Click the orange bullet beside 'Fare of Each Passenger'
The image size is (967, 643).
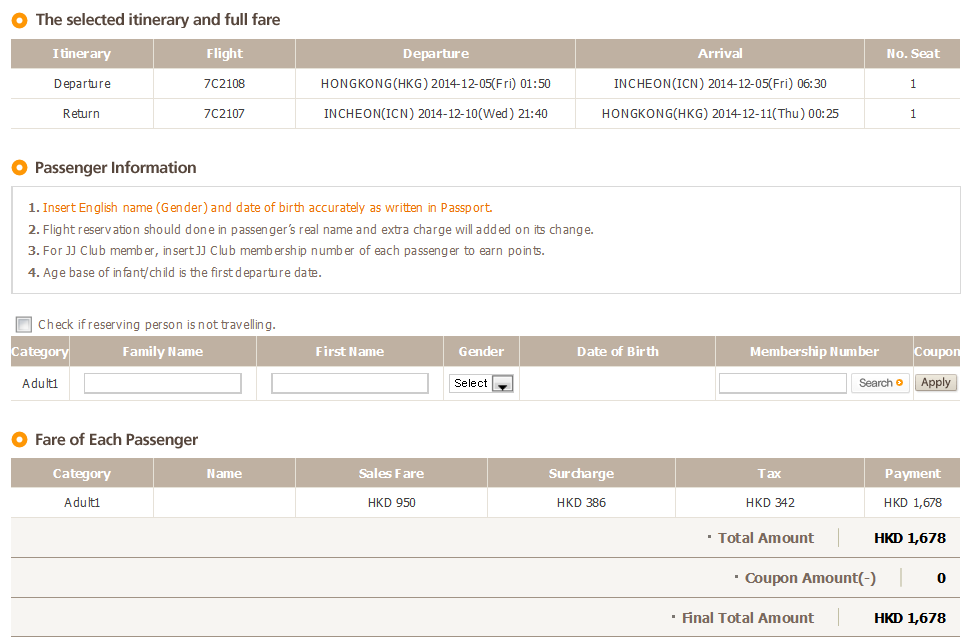point(19,440)
